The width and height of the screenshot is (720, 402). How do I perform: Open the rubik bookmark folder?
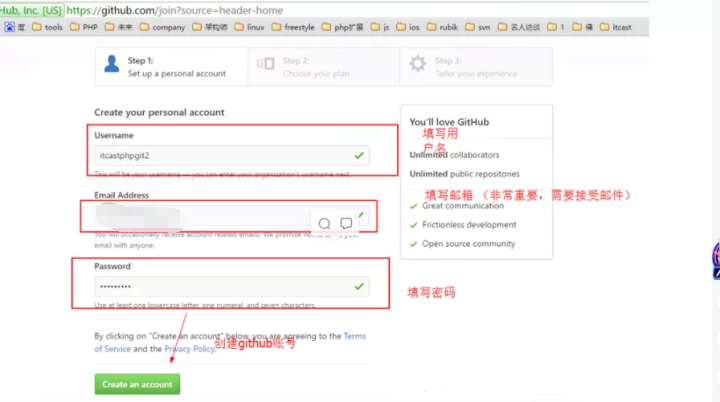442,27
